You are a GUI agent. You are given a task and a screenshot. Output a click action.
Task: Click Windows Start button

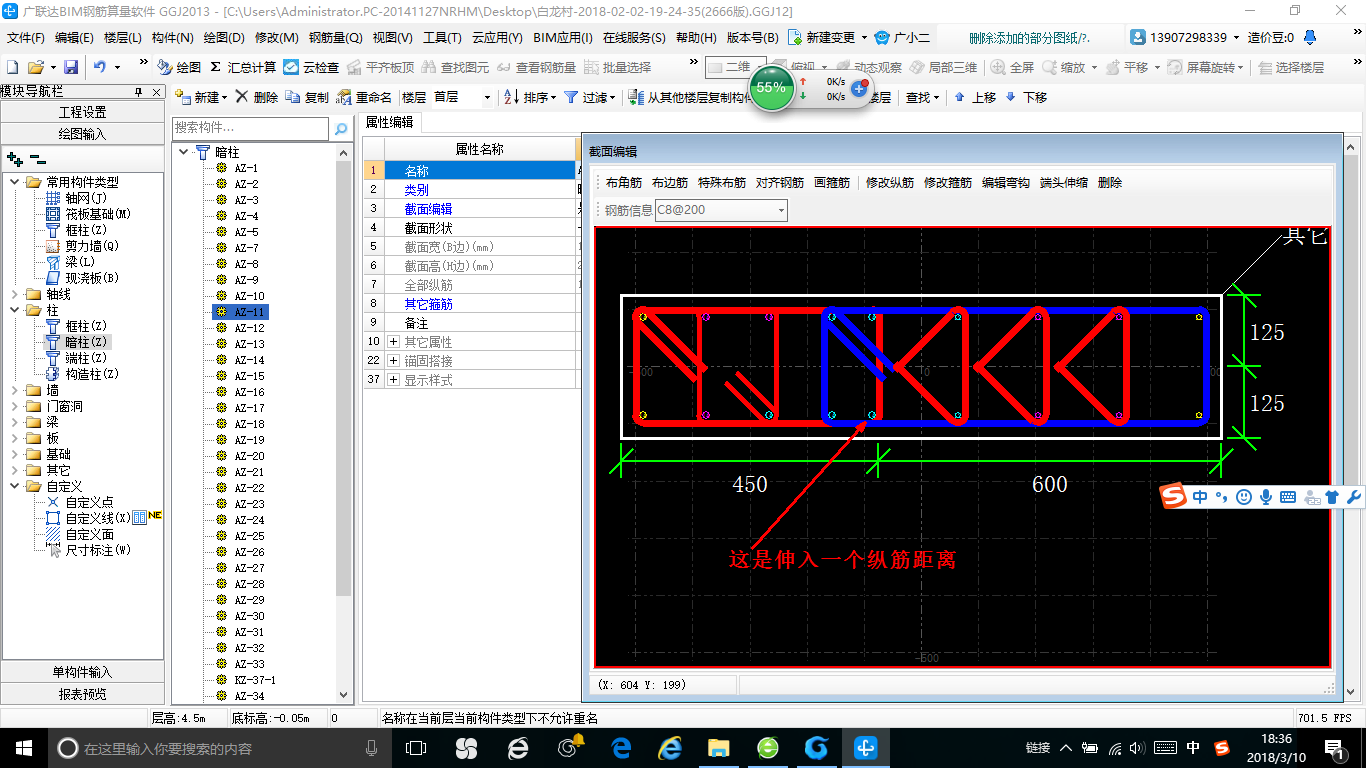(23, 747)
